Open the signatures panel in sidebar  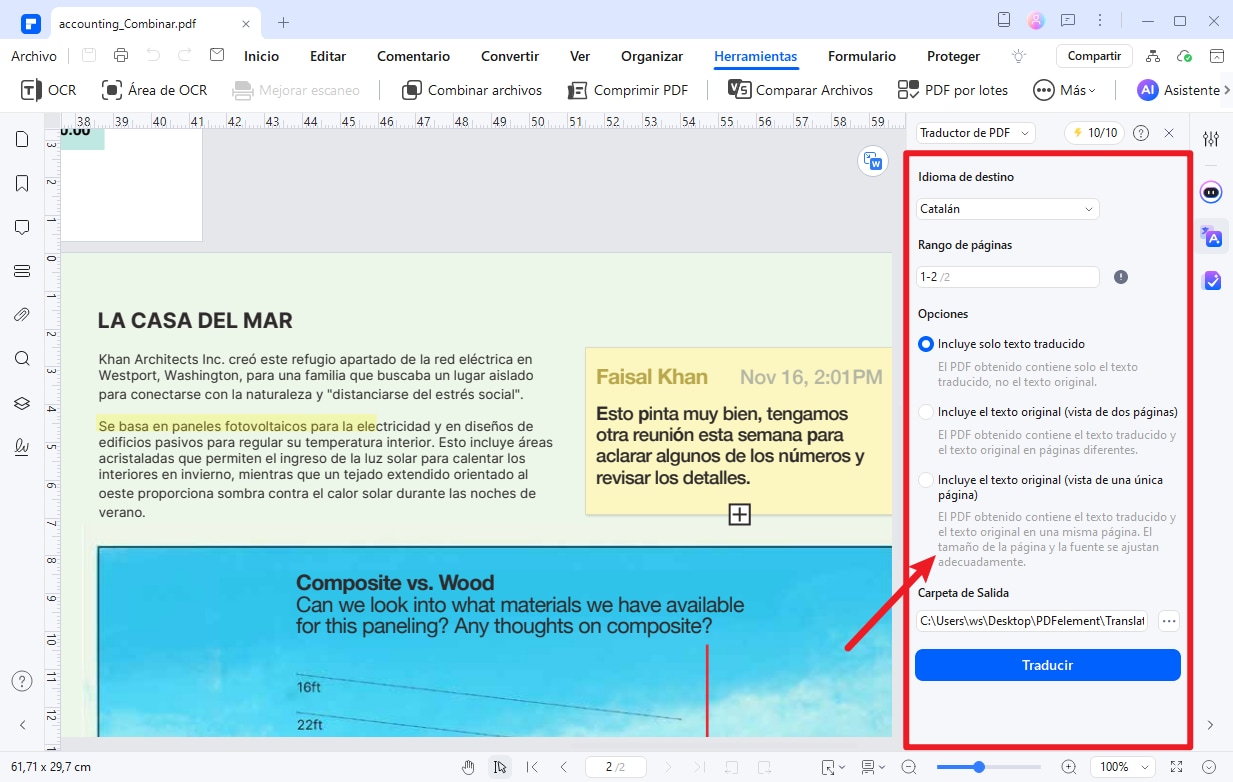pyautogui.click(x=22, y=447)
